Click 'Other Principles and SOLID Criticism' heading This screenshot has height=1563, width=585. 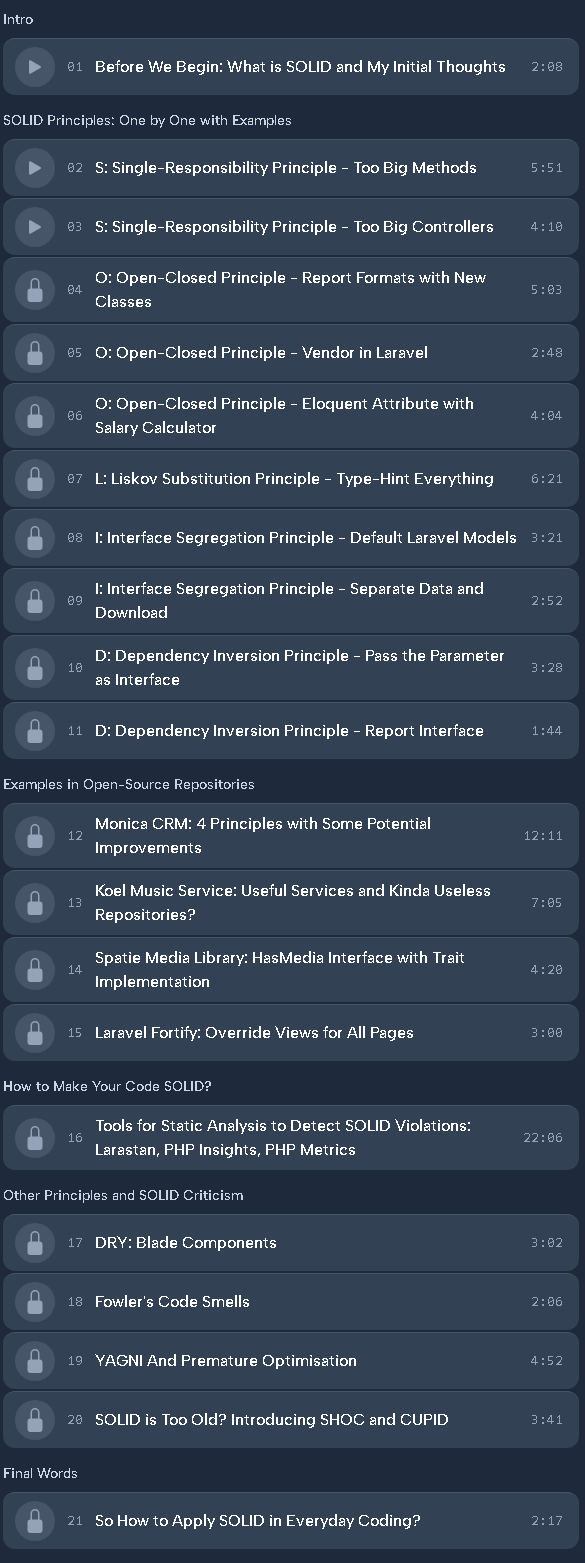[x=123, y=1196]
